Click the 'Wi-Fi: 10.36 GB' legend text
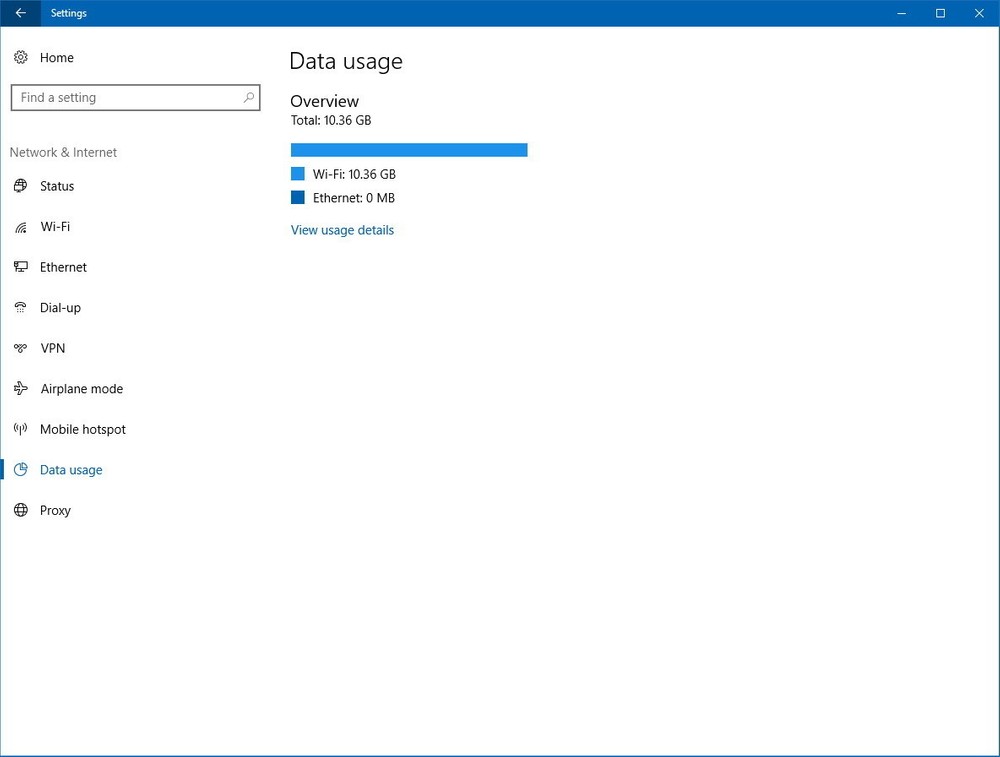The height and width of the screenshot is (757, 1000). point(354,174)
